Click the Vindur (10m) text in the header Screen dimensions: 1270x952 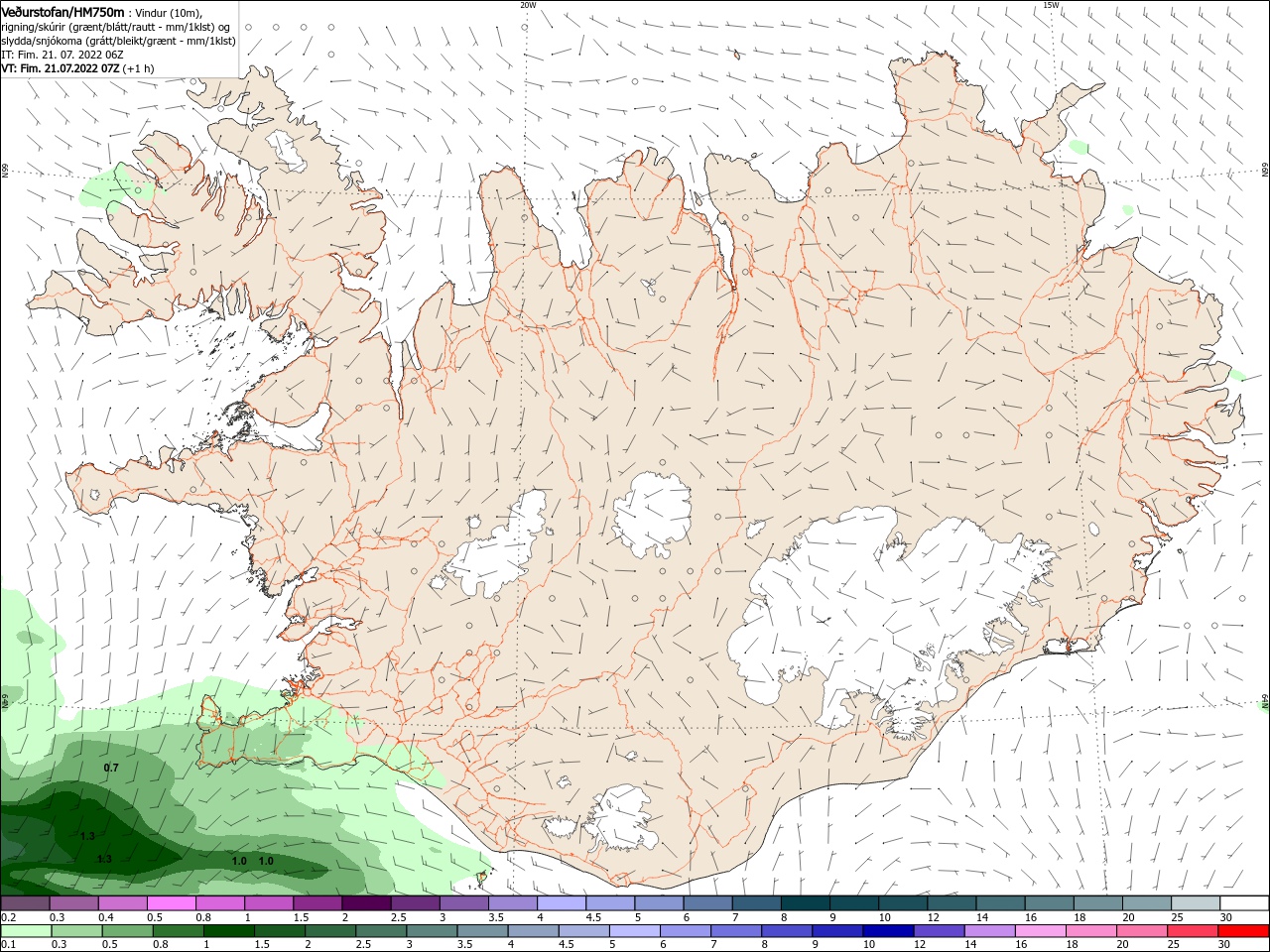(169, 13)
